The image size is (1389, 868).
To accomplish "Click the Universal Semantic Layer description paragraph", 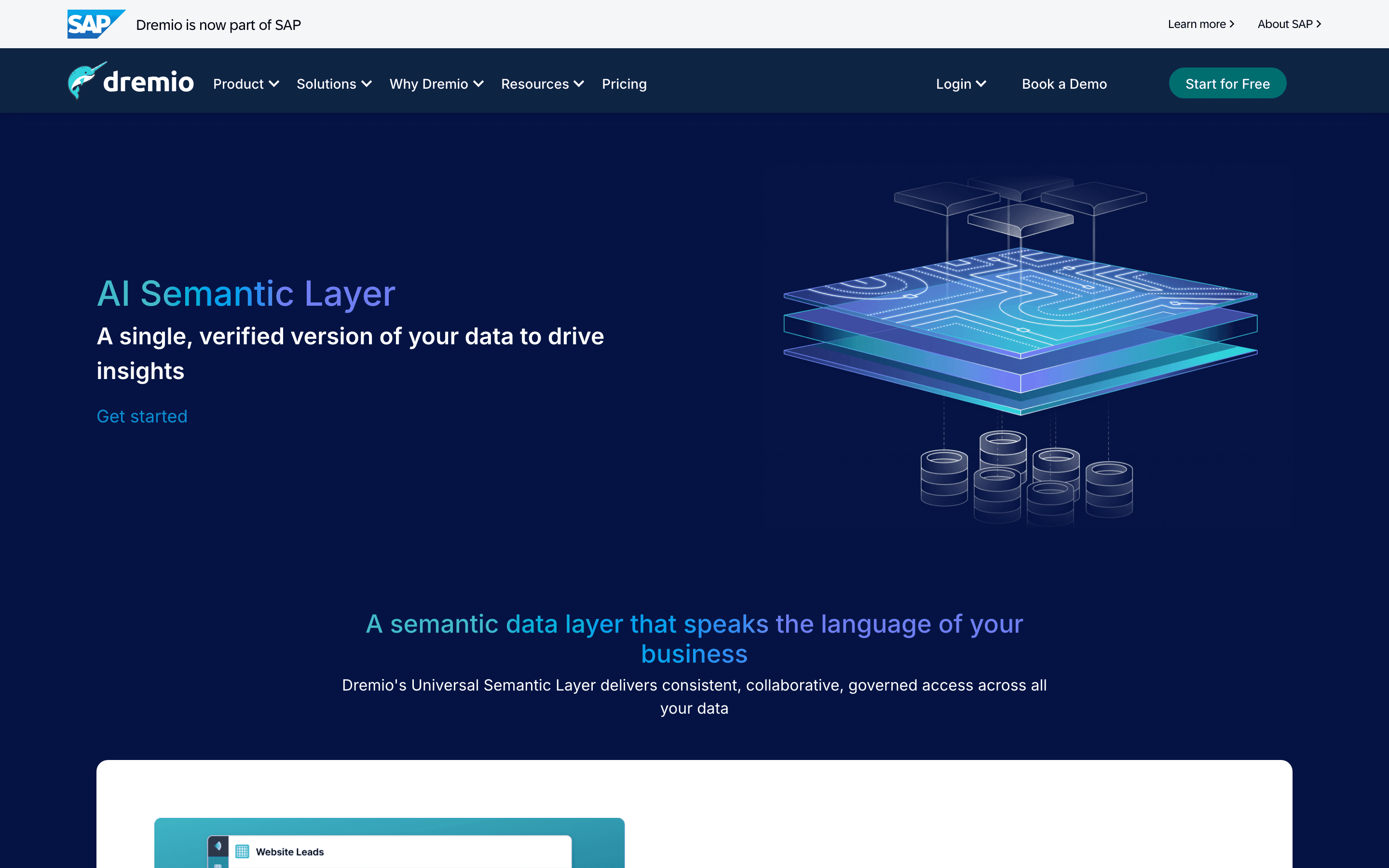I will (694, 696).
